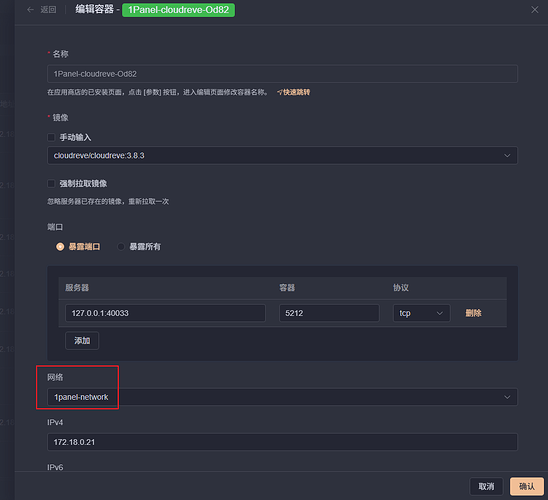
Task: Click the container port field 5212
Action: 329,313
